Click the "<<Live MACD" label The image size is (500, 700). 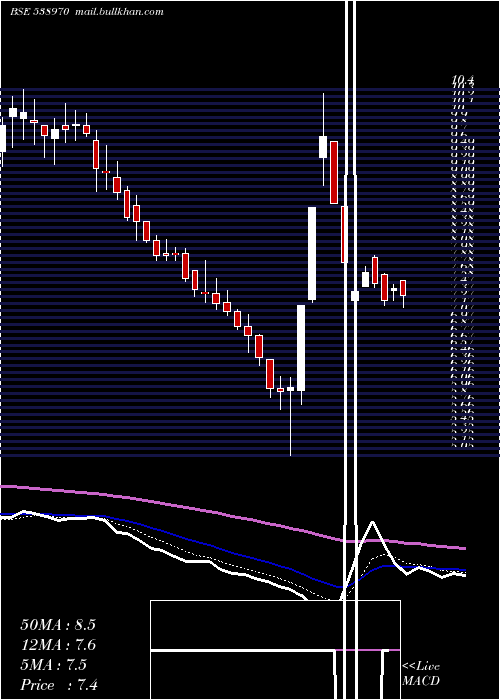(x=421, y=674)
